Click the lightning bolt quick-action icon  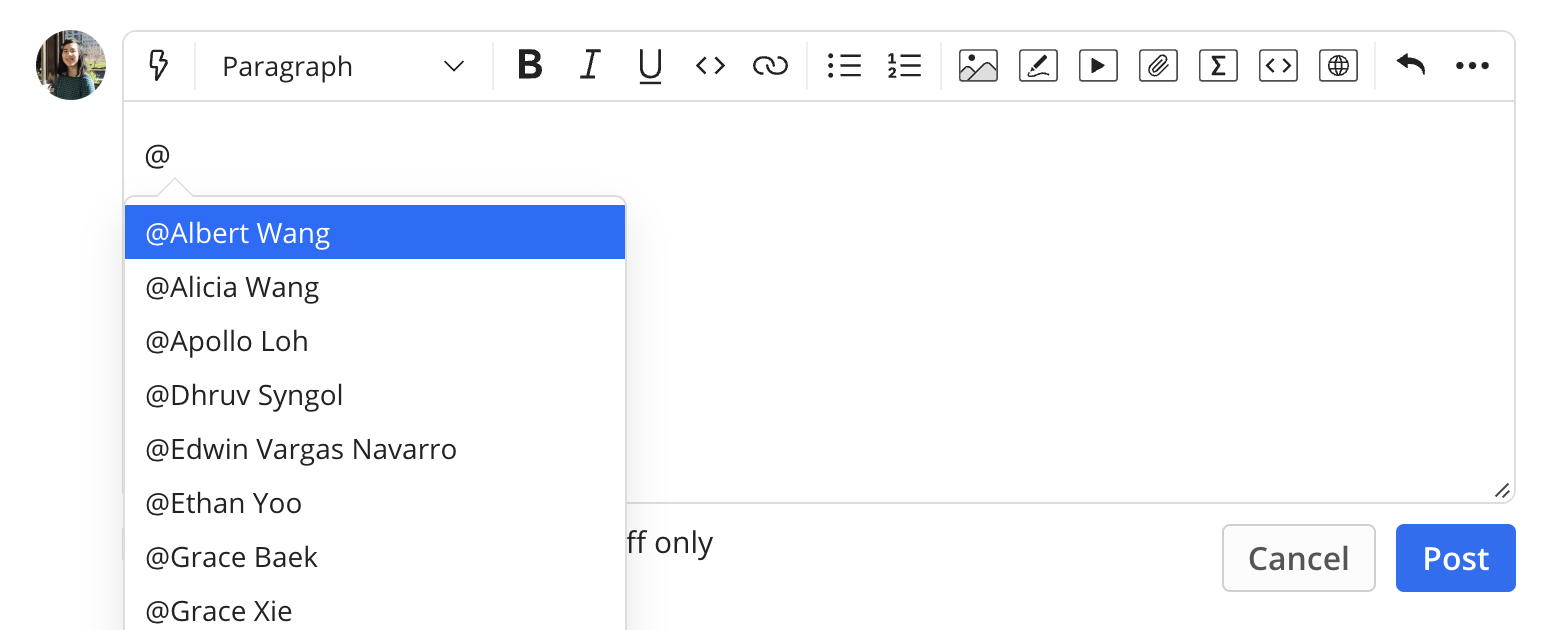click(158, 66)
